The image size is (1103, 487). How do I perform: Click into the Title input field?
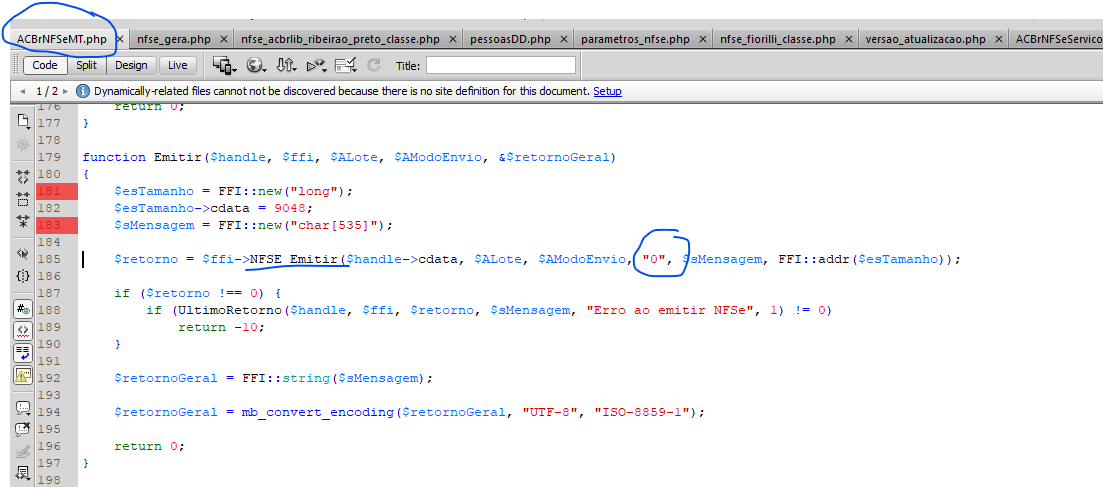pos(500,65)
